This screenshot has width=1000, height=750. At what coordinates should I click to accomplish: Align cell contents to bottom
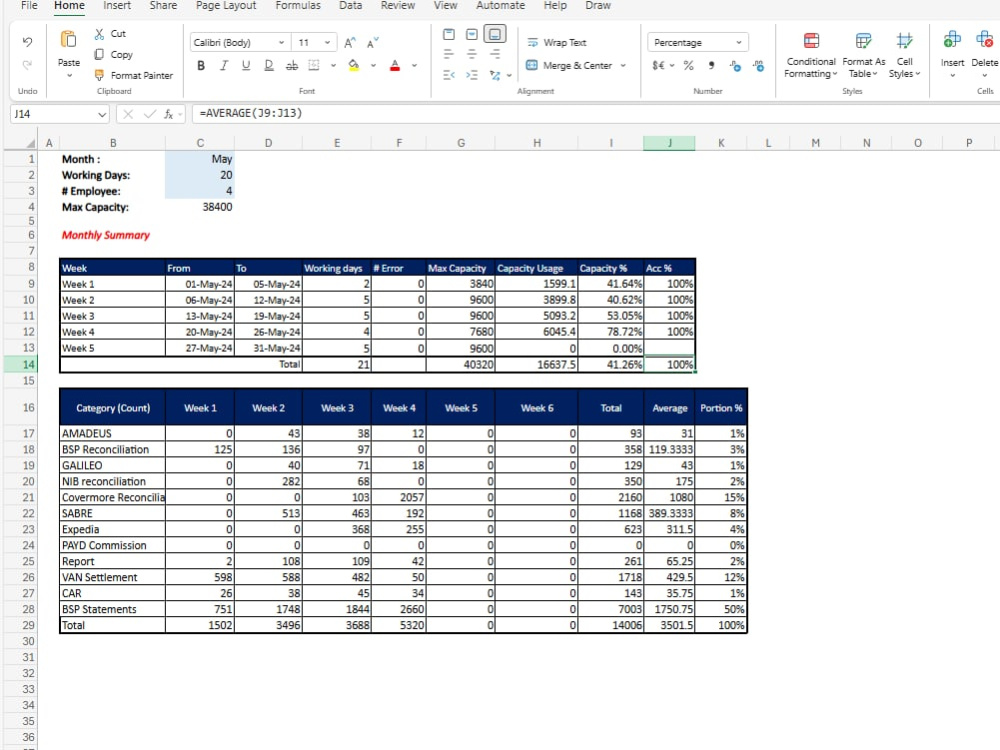pos(495,34)
